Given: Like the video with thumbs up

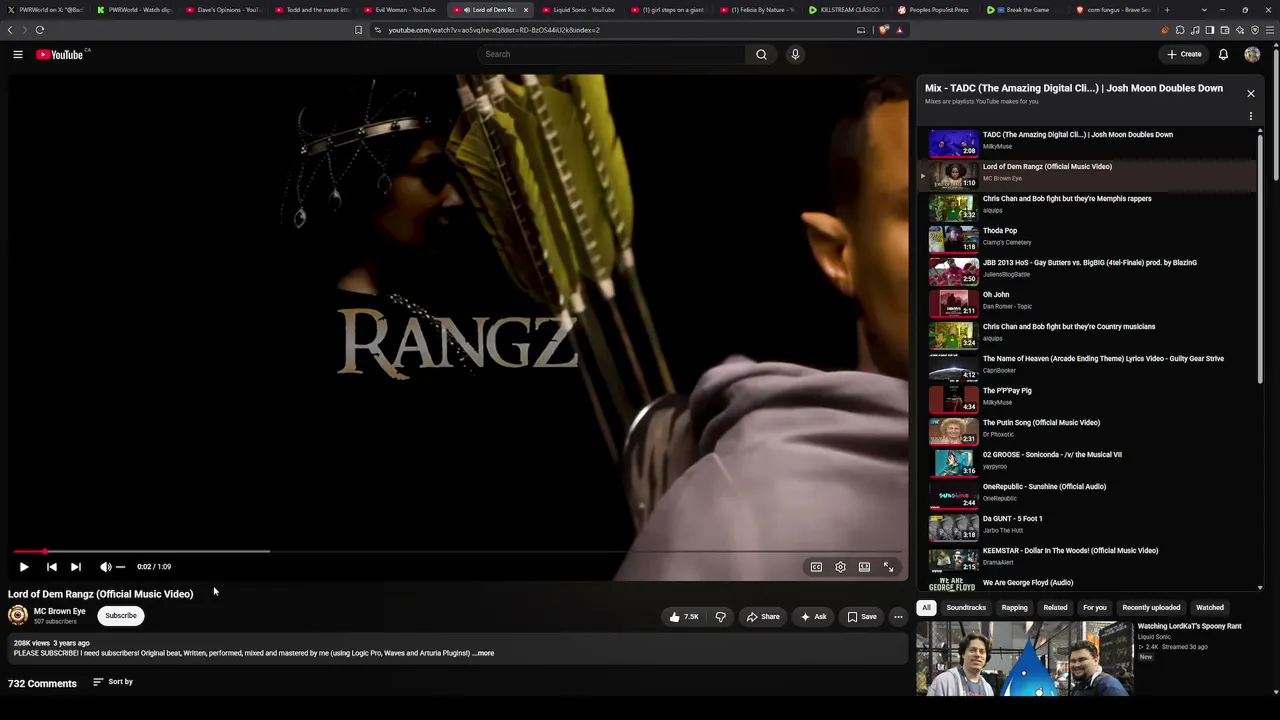Looking at the screenshot, I should click(x=684, y=617).
